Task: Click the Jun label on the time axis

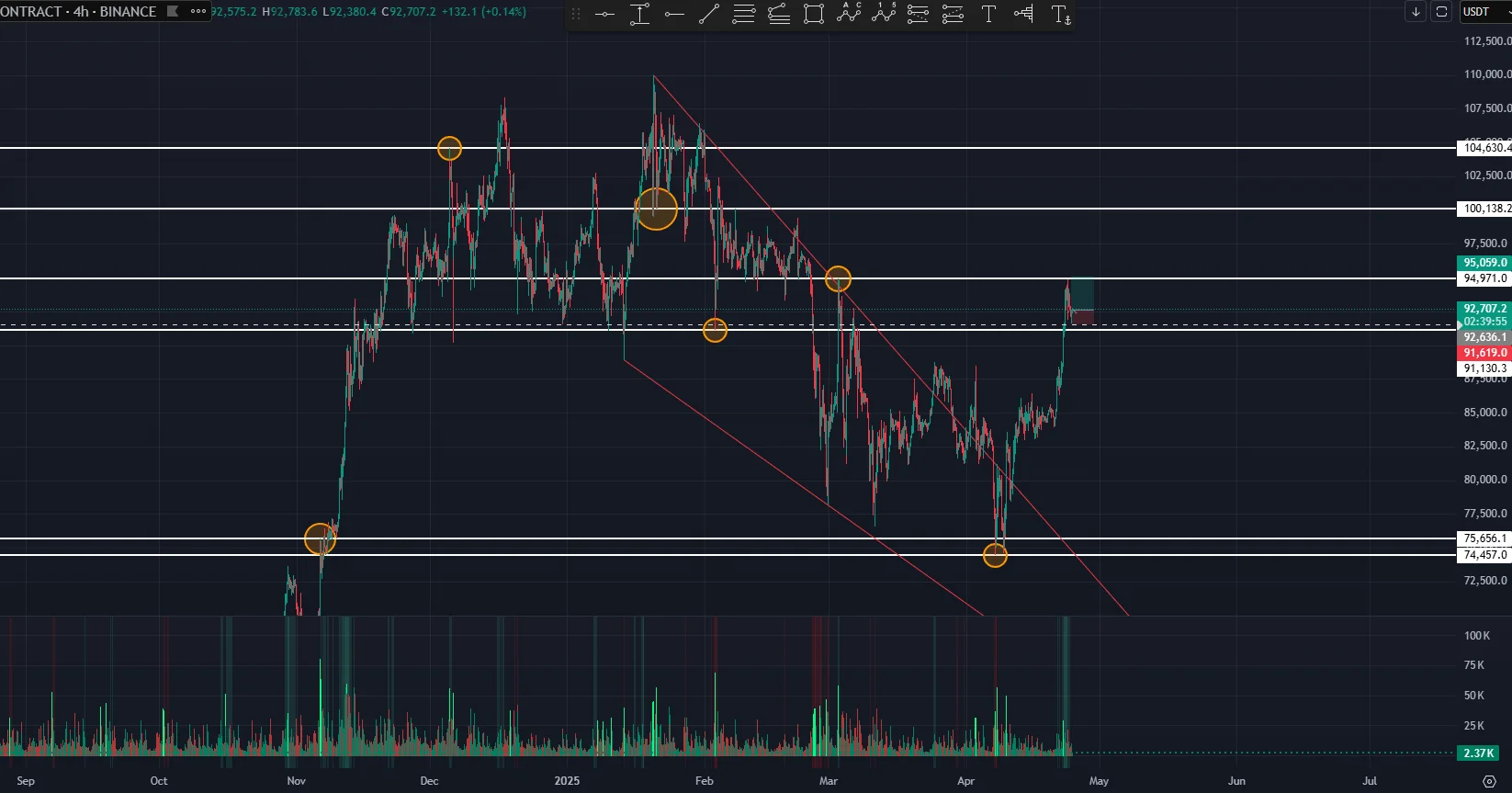Action: (x=1236, y=781)
